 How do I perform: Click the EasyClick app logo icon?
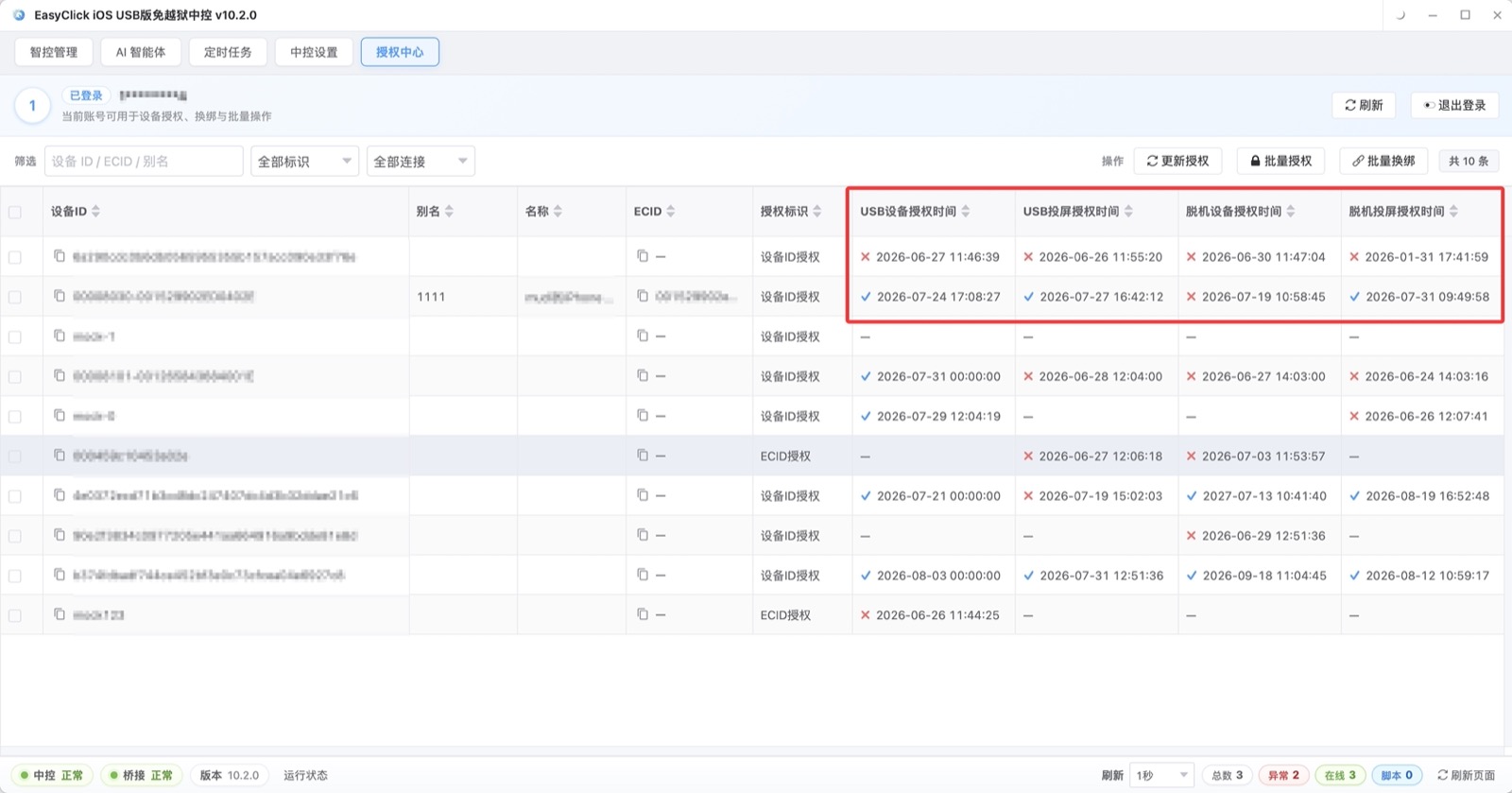(19, 15)
